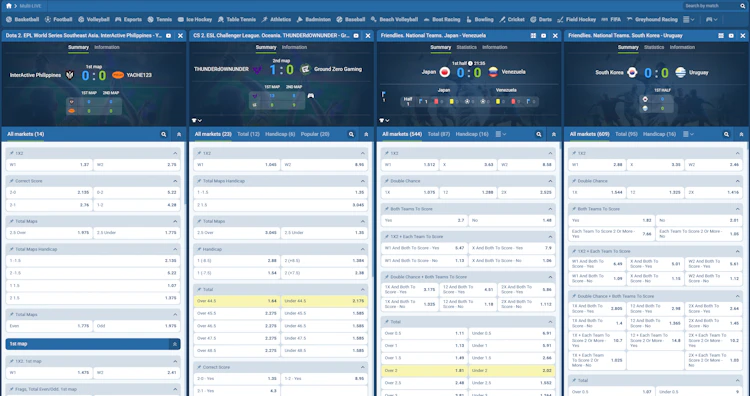Open more market filters dropdown in Japan - Venezuela panel
750x396 pixels.
500,134
